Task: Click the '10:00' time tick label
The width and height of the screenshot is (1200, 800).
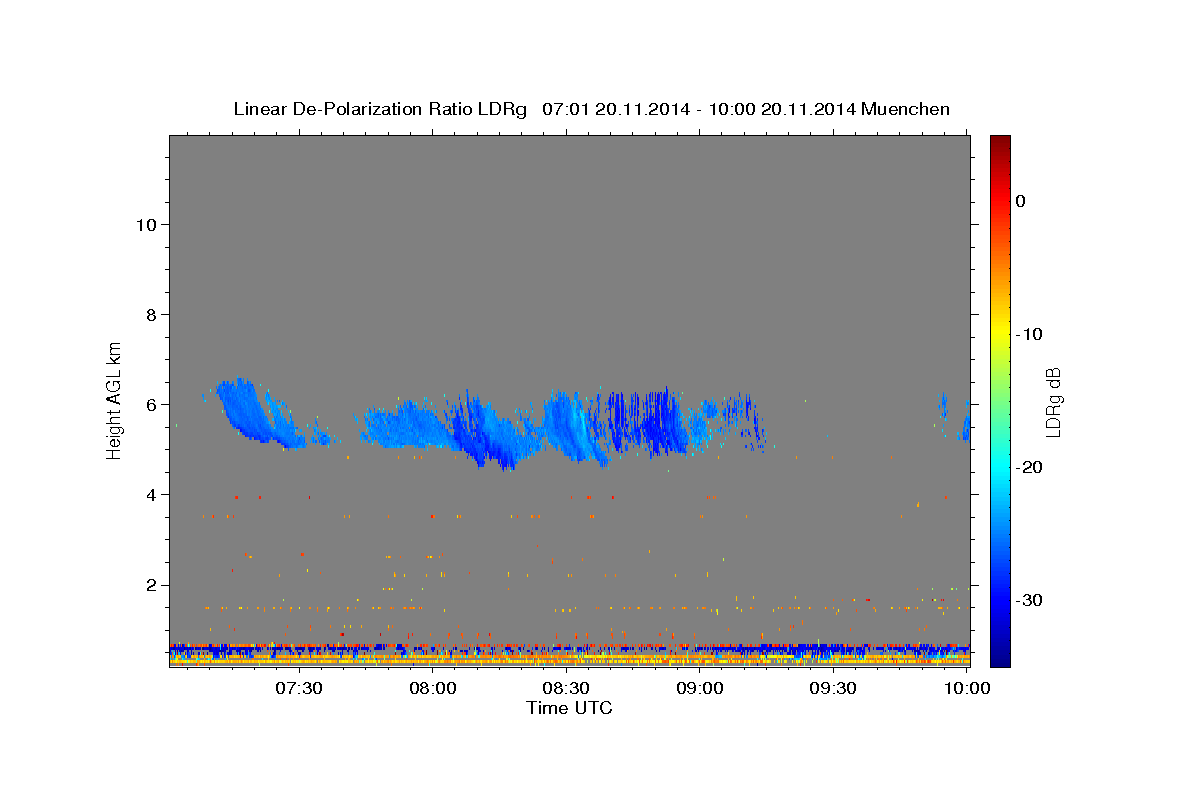Action: pos(967,689)
